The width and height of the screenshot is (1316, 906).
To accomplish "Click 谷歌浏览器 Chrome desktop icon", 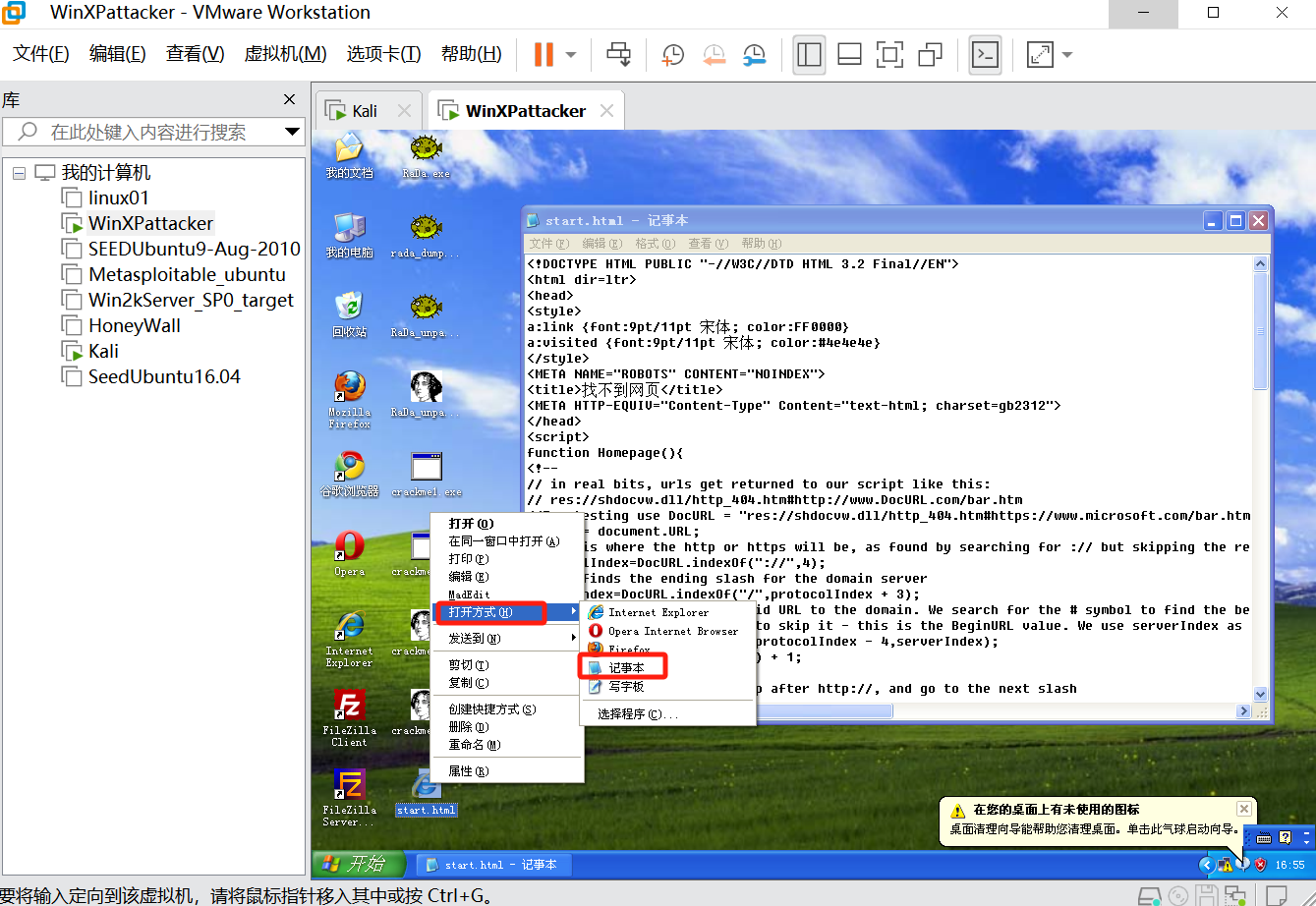I will pos(349,474).
